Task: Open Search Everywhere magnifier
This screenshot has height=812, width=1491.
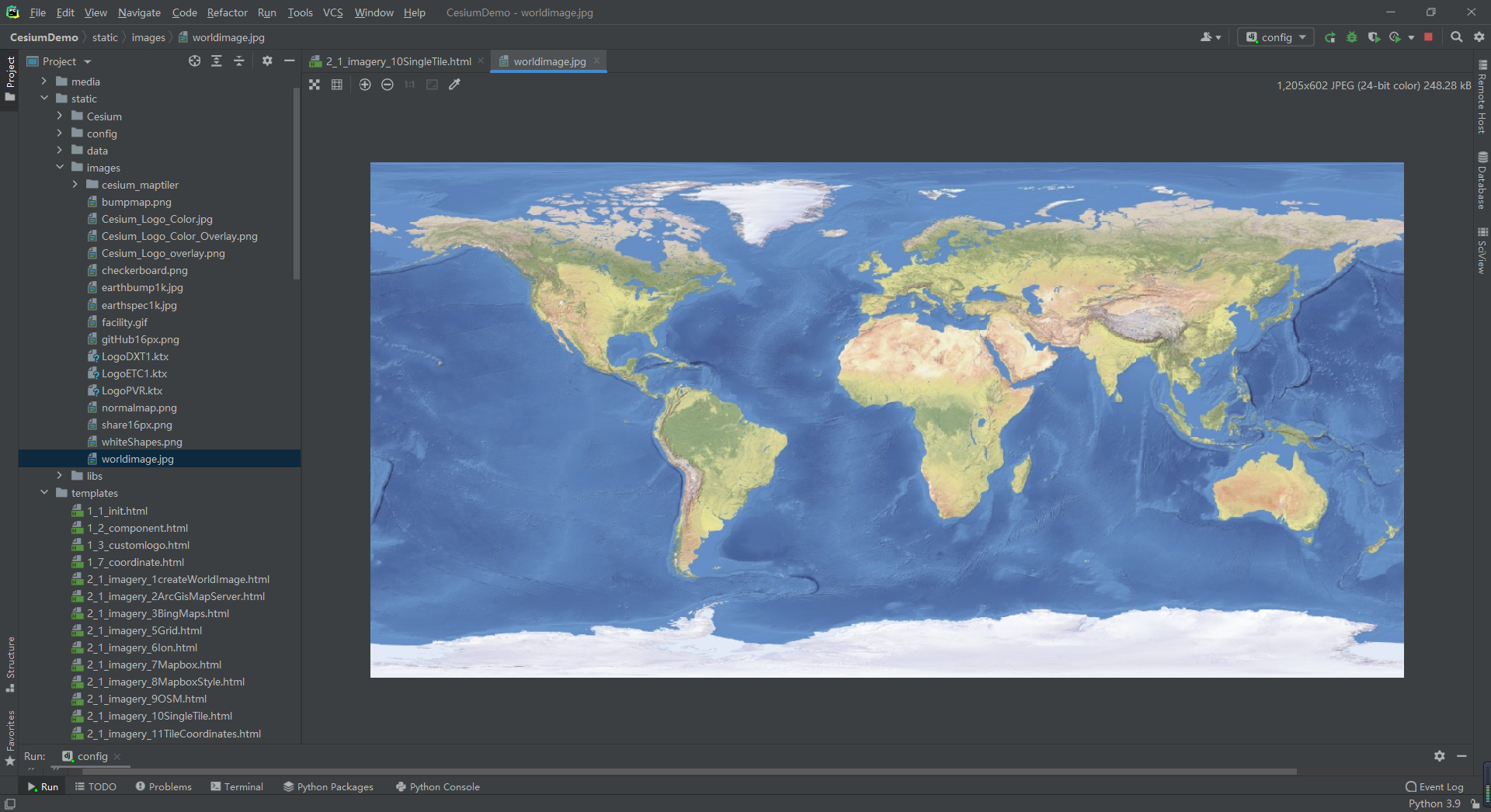Action: [x=1457, y=37]
